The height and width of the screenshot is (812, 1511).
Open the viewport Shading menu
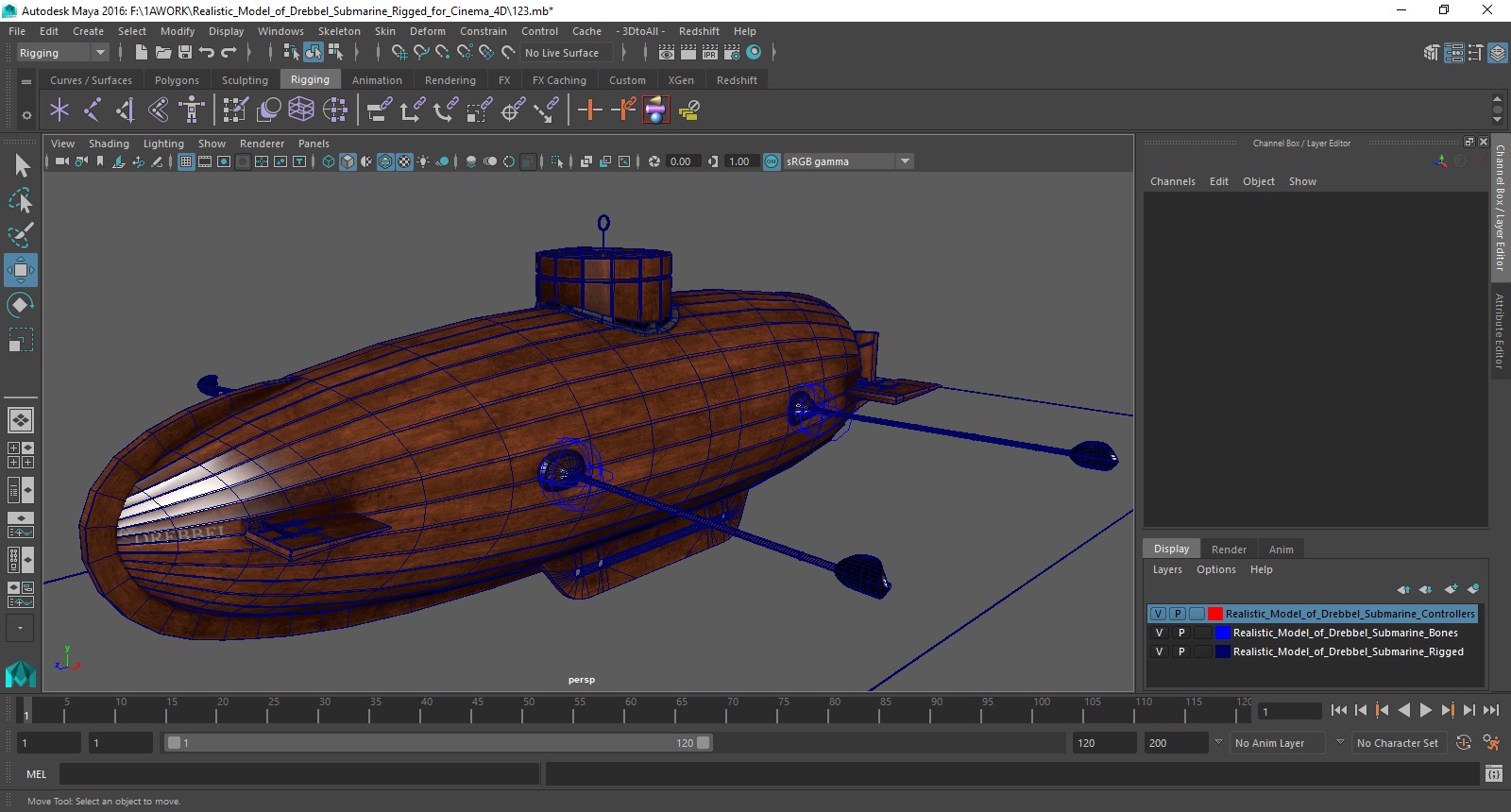coord(109,144)
